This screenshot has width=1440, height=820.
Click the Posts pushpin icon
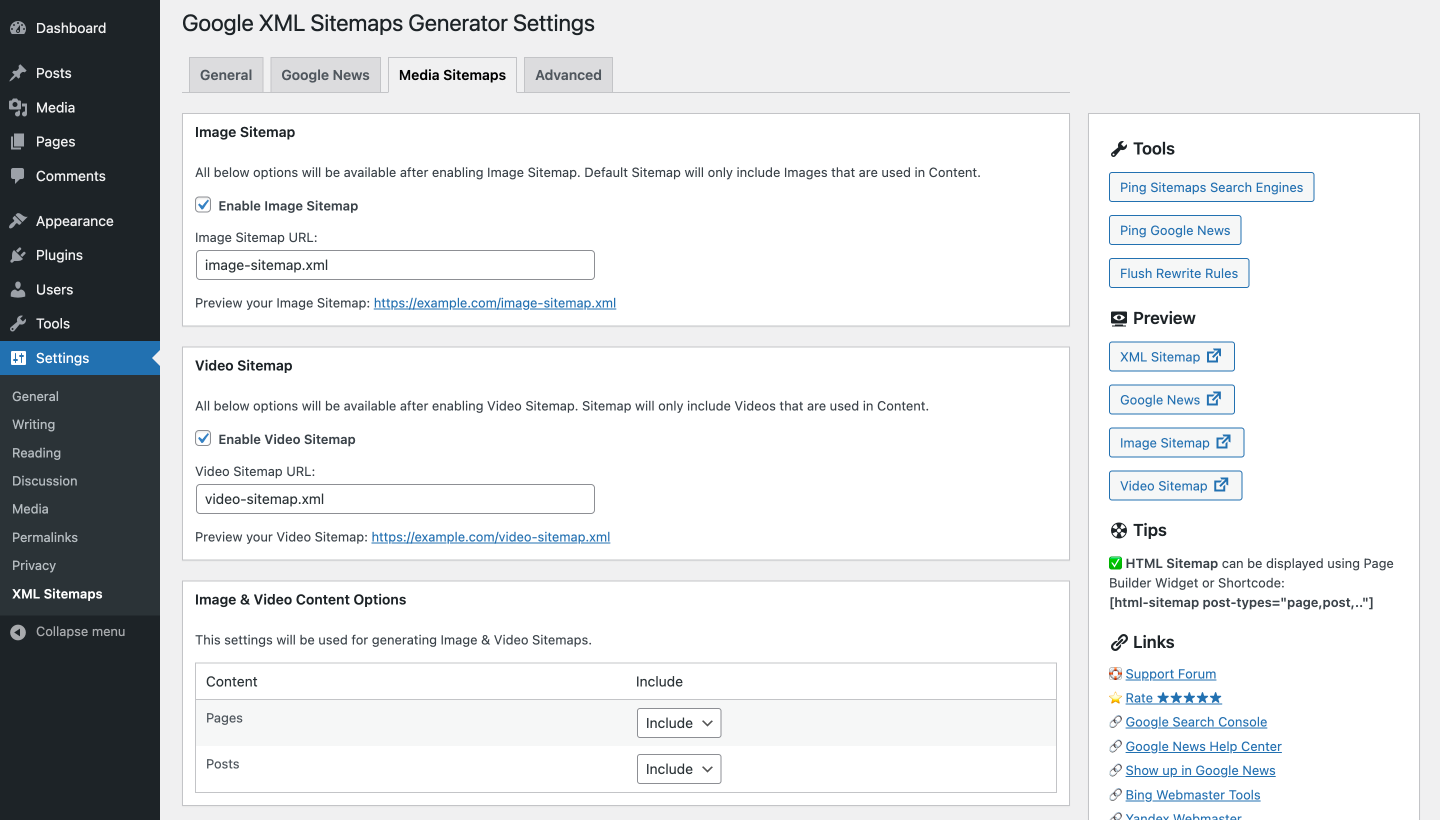click(18, 73)
